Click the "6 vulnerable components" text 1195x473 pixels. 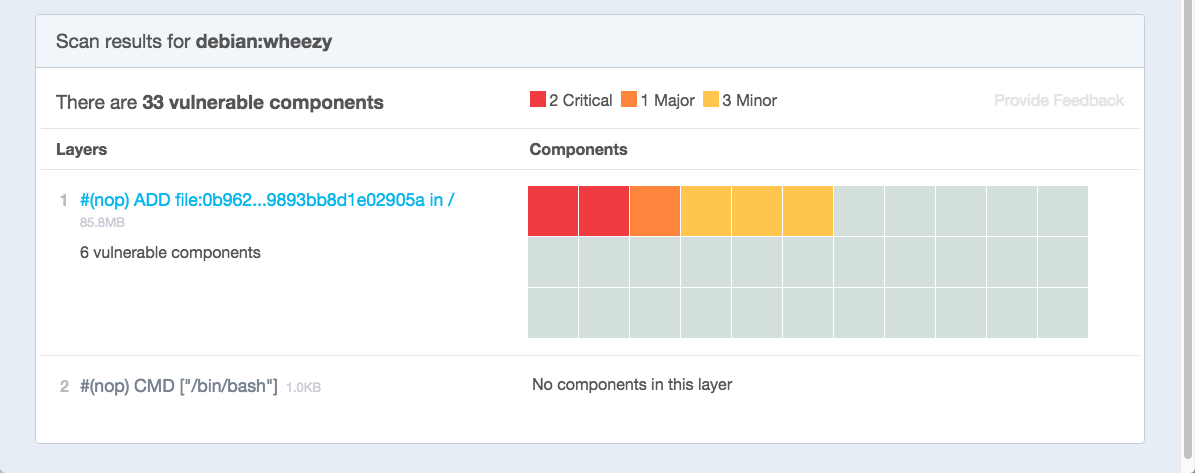(170, 252)
